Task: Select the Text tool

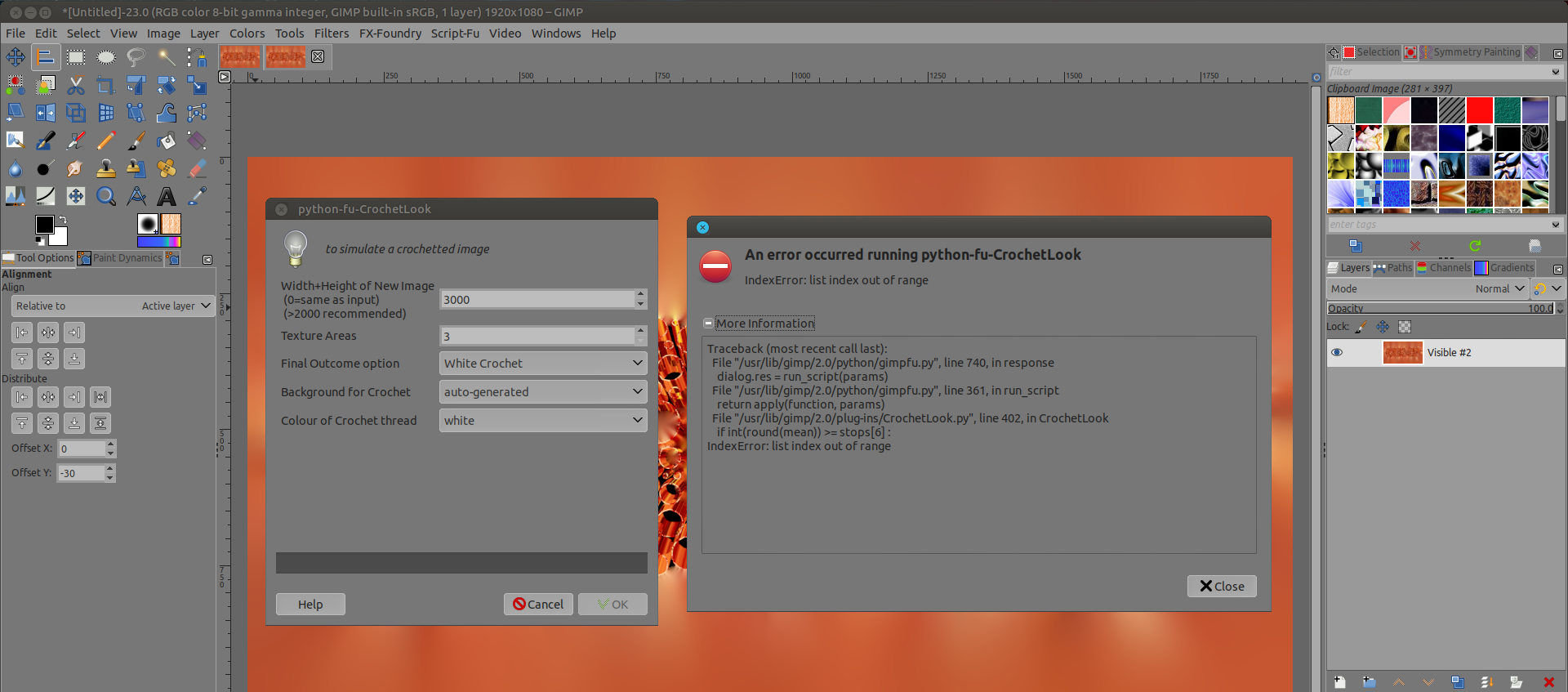Action: (167, 196)
